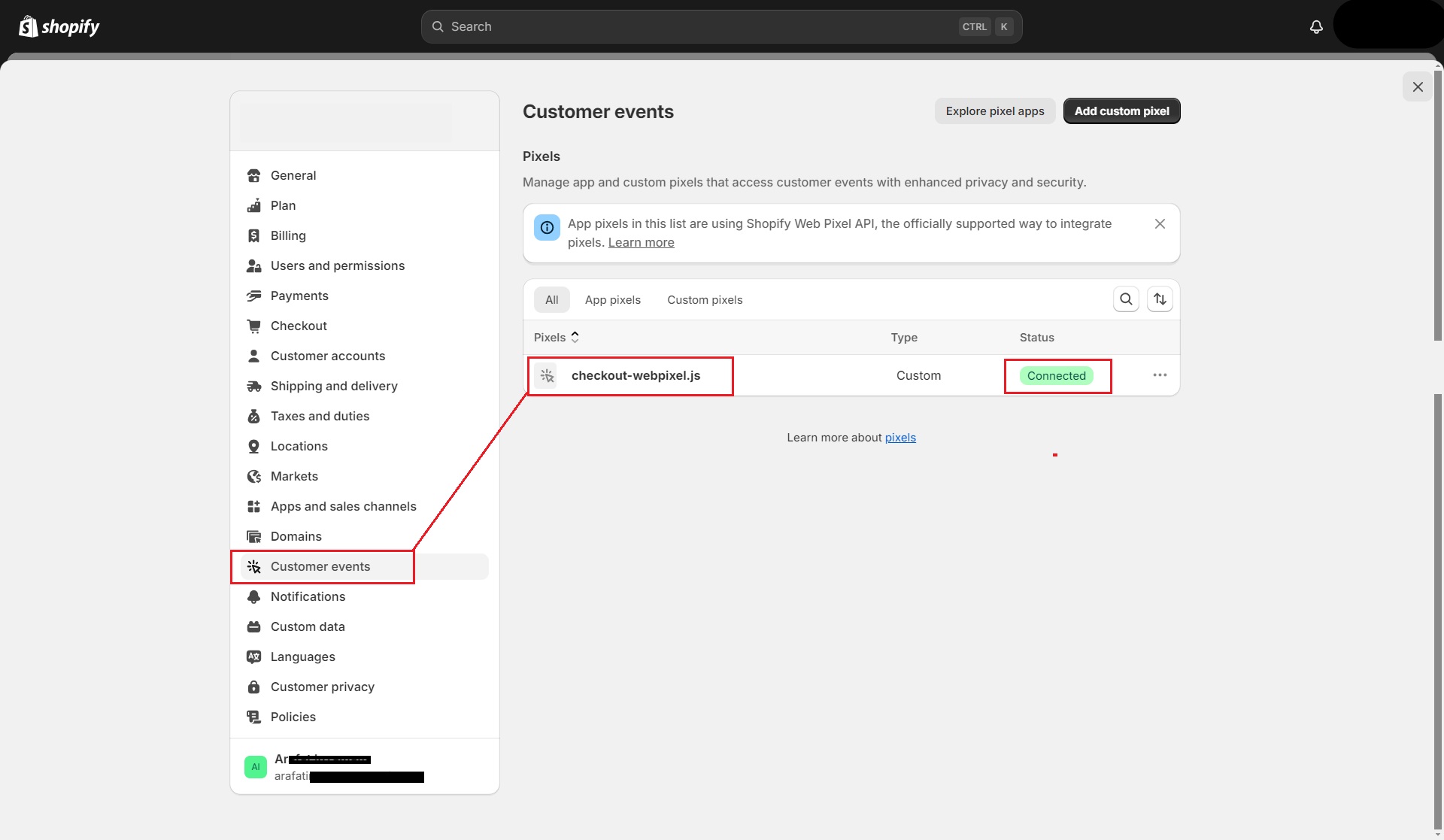Open pixel search with magnifier icon
The width and height of the screenshot is (1444, 840).
pos(1126,299)
